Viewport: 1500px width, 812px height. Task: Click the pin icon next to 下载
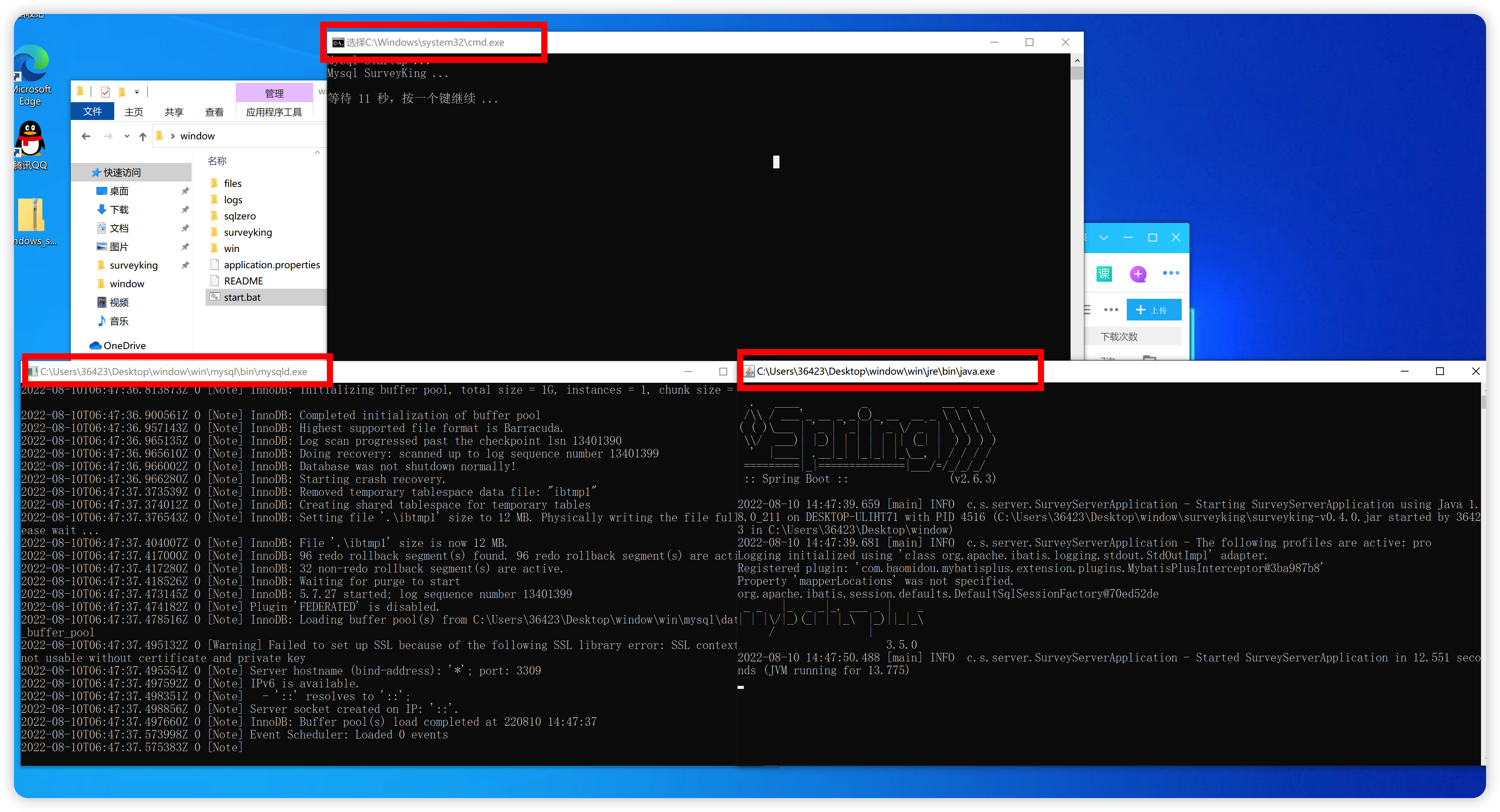(x=185, y=209)
